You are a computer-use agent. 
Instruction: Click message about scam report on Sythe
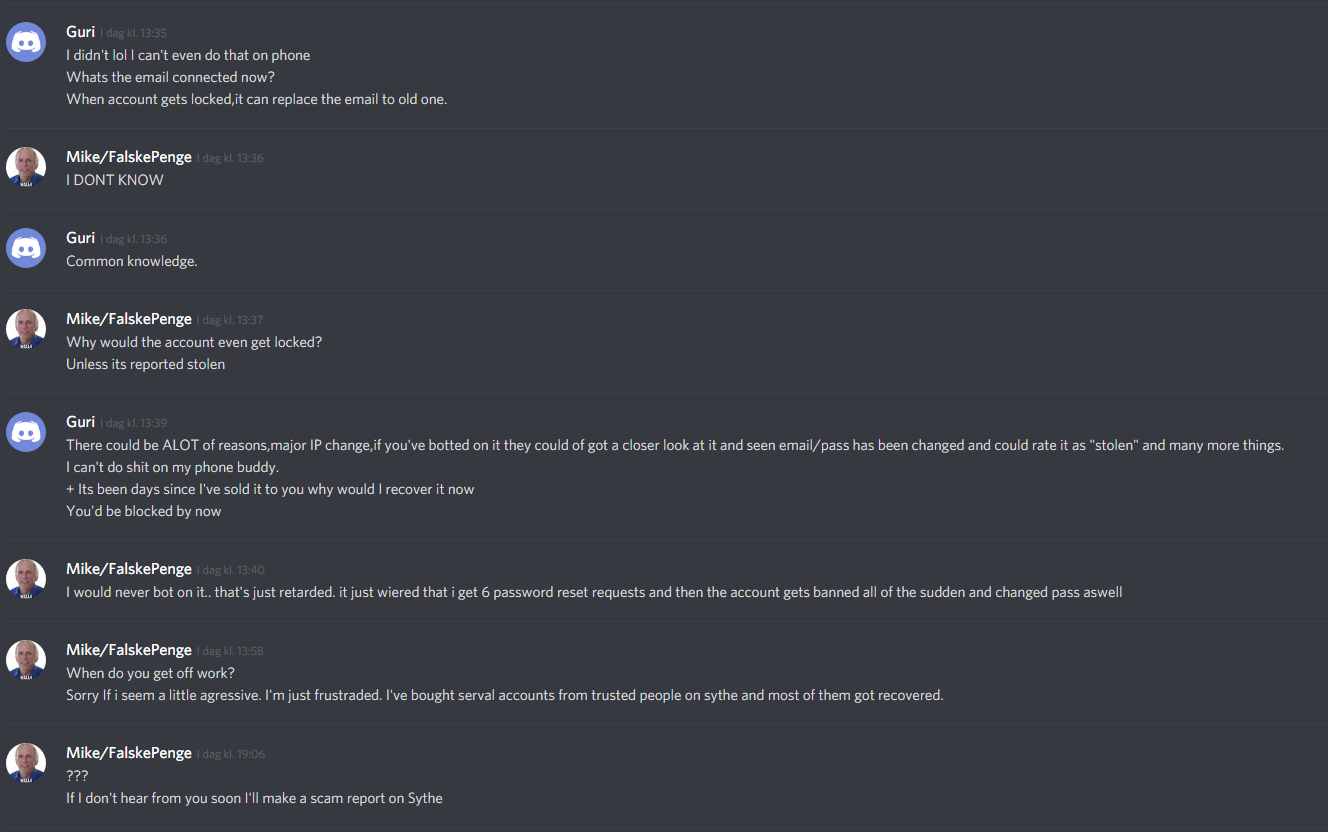pyautogui.click(x=254, y=798)
